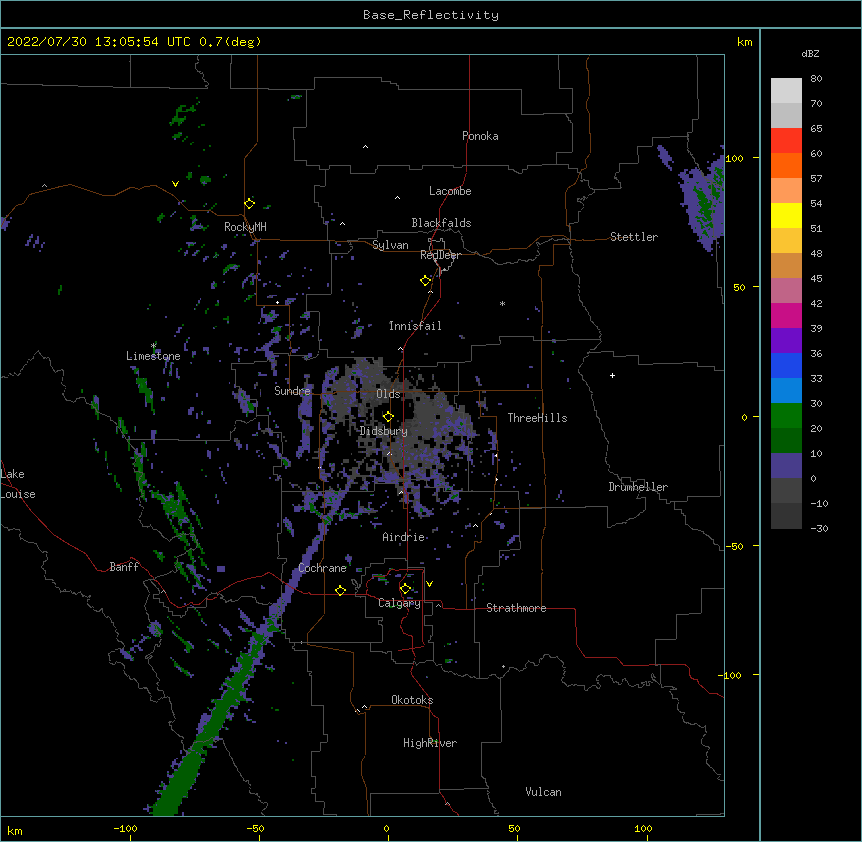Pick the blue 33-36 dBZ legend color
This screenshot has height=842, width=862.
point(786,365)
